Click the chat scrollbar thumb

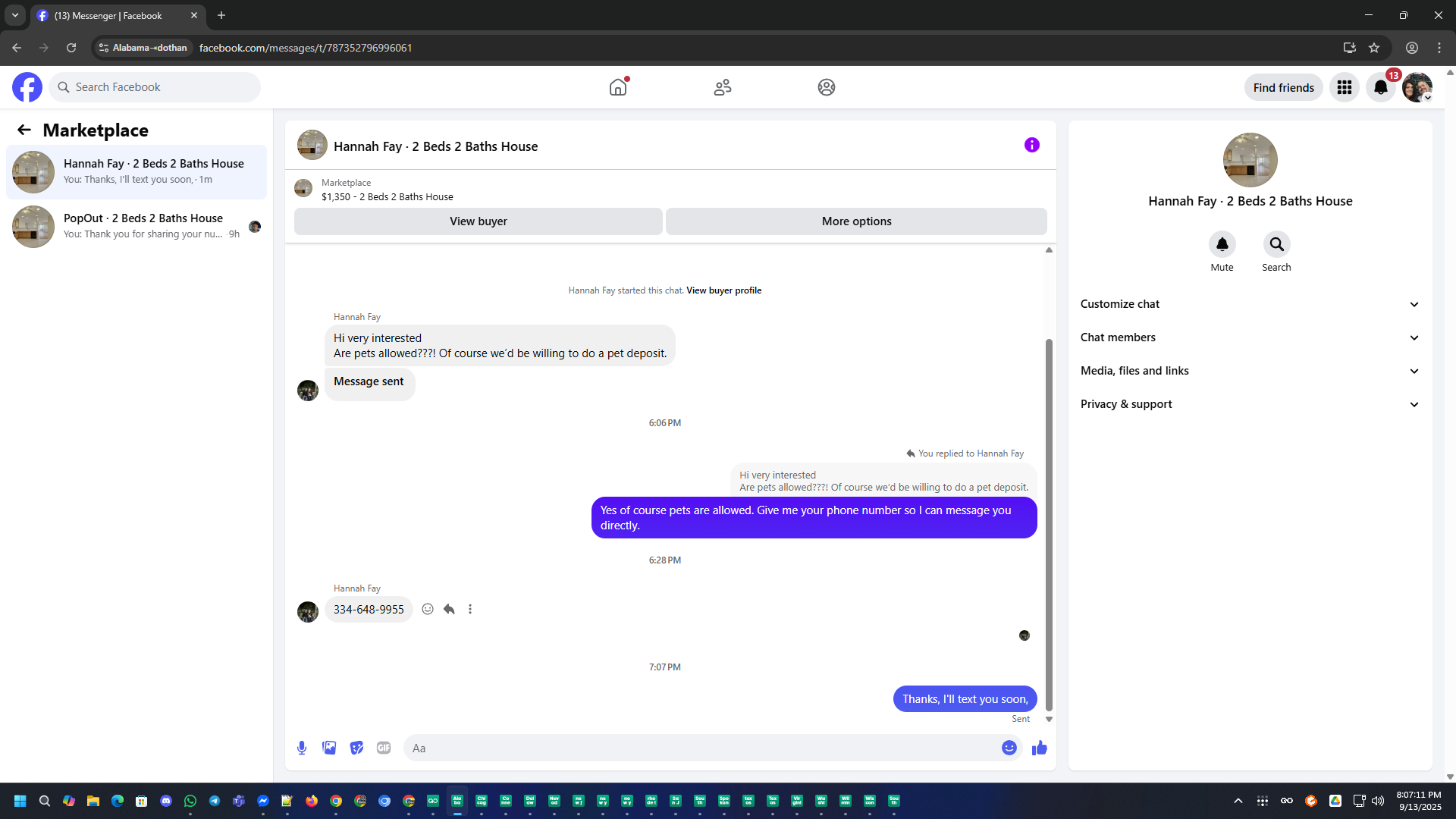click(x=1049, y=523)
